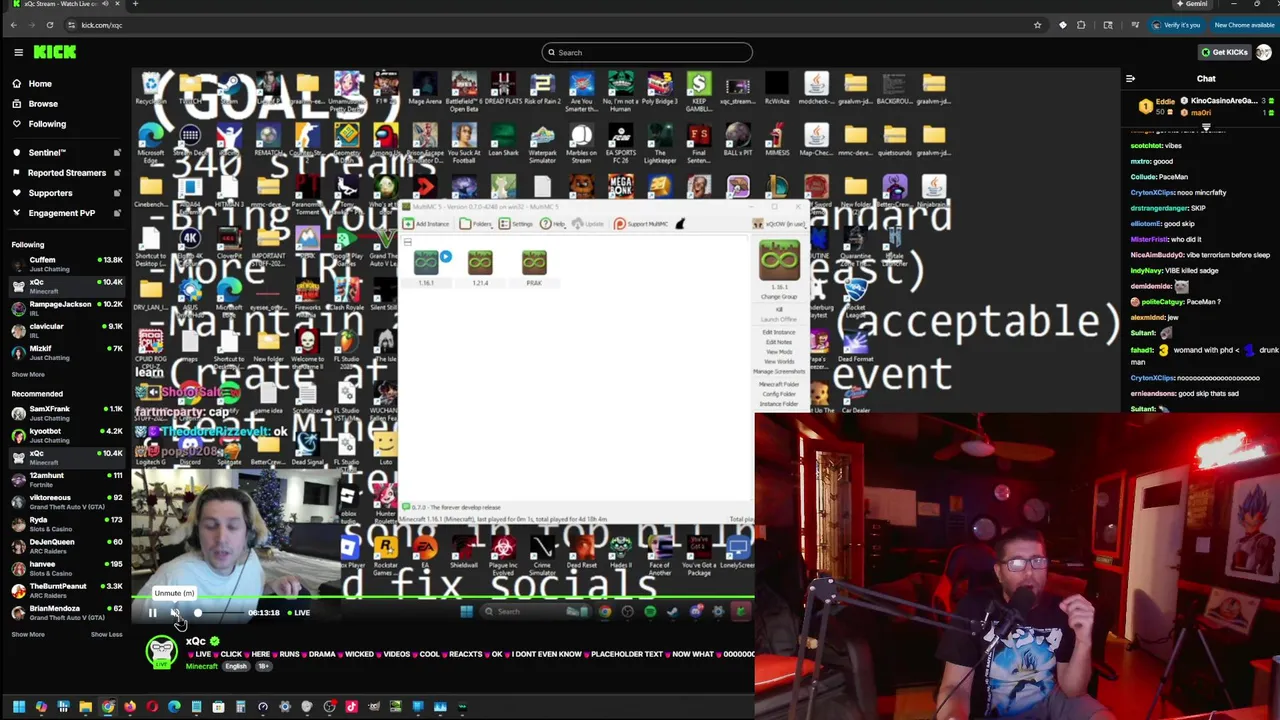Open xQc channel avatar
The height and width of the screenshot is (720, 1280).
click(161, 652)
